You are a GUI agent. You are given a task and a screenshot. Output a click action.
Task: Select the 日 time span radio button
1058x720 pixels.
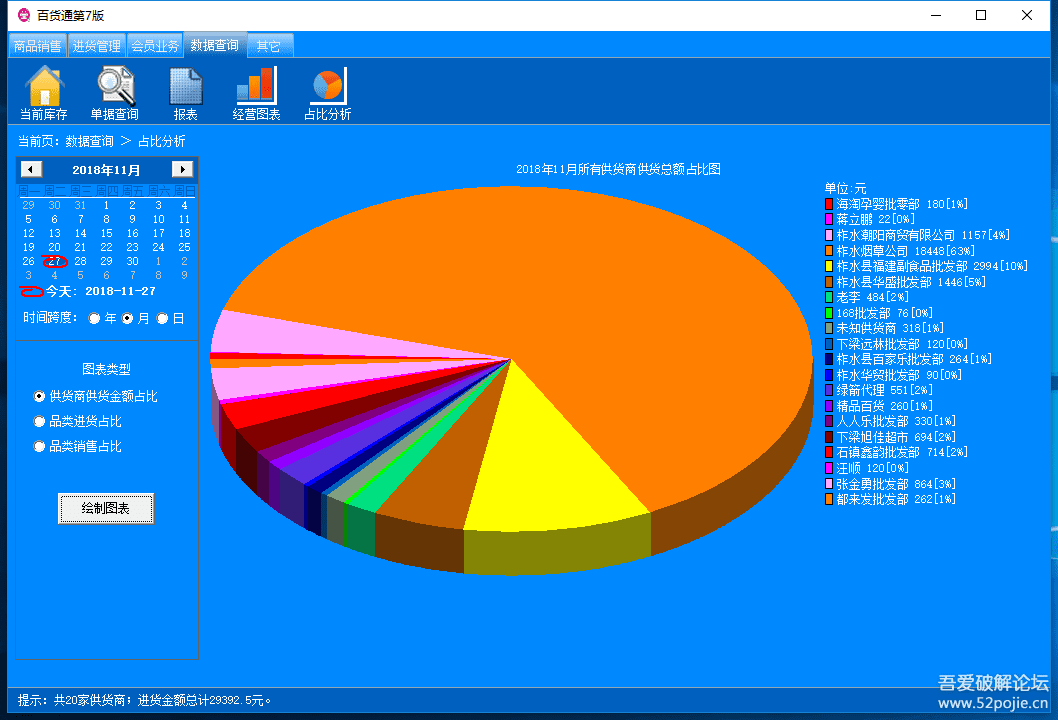click(162, 318)
